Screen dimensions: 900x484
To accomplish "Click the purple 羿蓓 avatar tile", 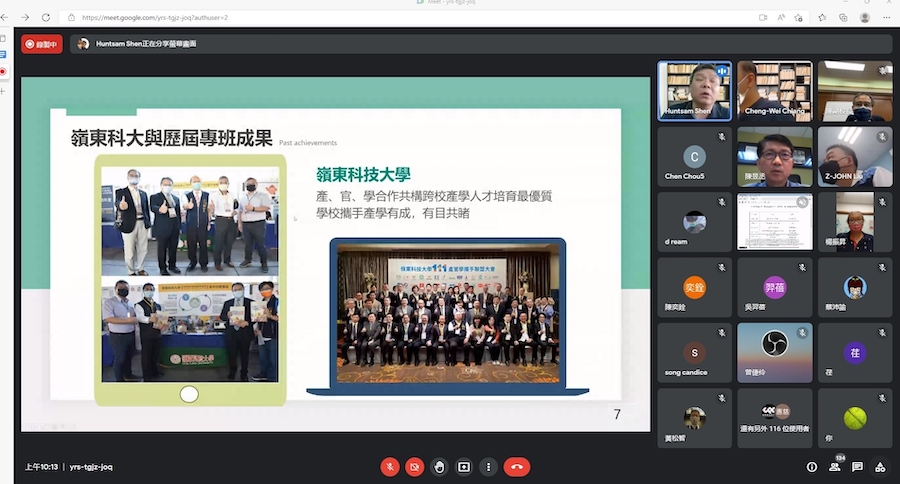I will click(775, 288).
